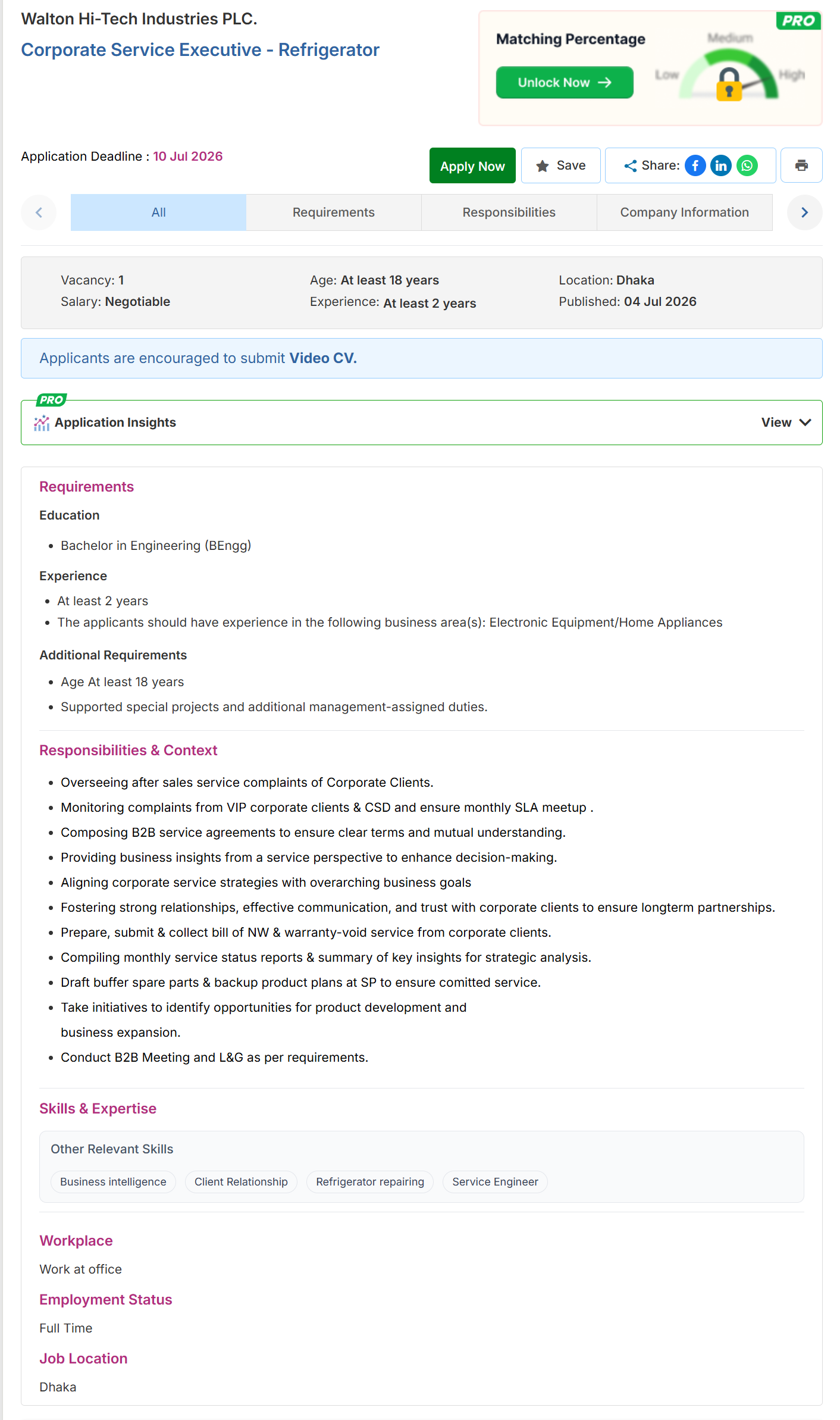Switch to the Requirements tab

click(x=334, y=212)
